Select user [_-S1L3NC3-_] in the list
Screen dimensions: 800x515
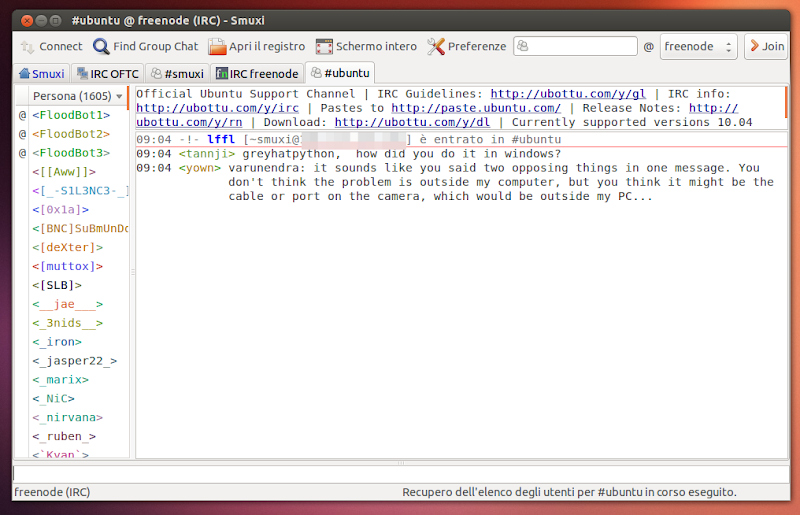click(x=80, y=190)
